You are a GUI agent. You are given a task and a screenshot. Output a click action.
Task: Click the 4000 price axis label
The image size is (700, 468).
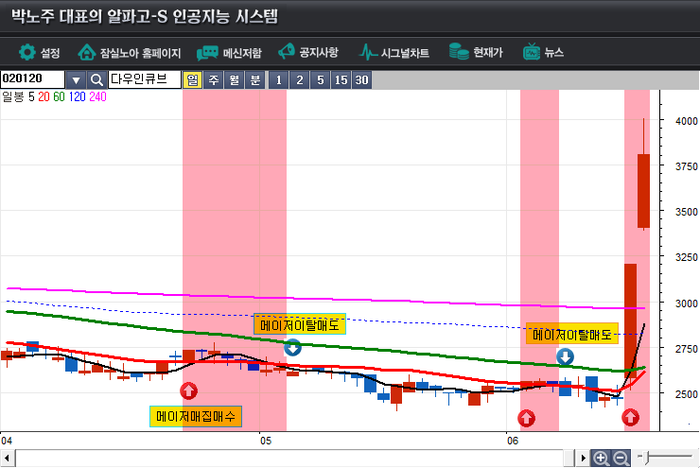click(686, 121)
